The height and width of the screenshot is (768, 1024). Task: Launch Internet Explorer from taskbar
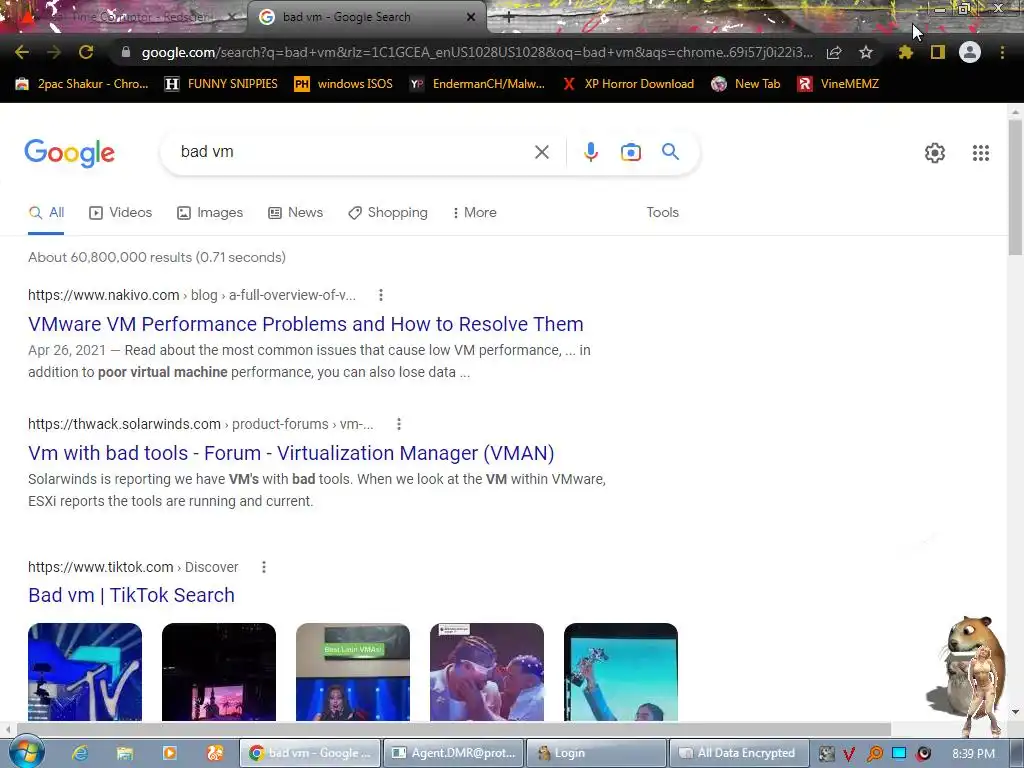[x=80, y=753]
